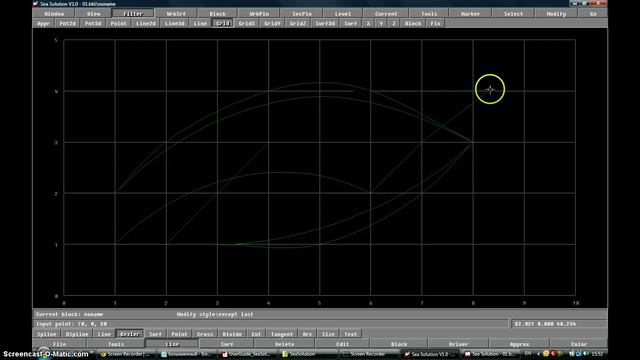Image resolution: width=640 pixels, height=360 pixels.
Task: Toggle the Fix filter
Action: tap(436, 23)
